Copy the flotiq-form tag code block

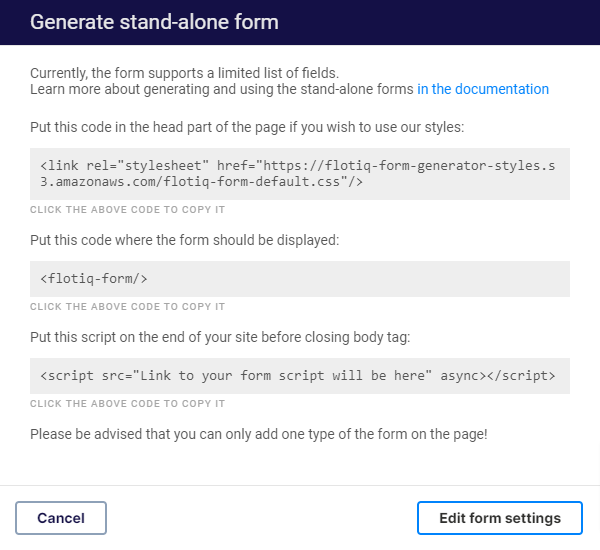[x=300, y=279]
